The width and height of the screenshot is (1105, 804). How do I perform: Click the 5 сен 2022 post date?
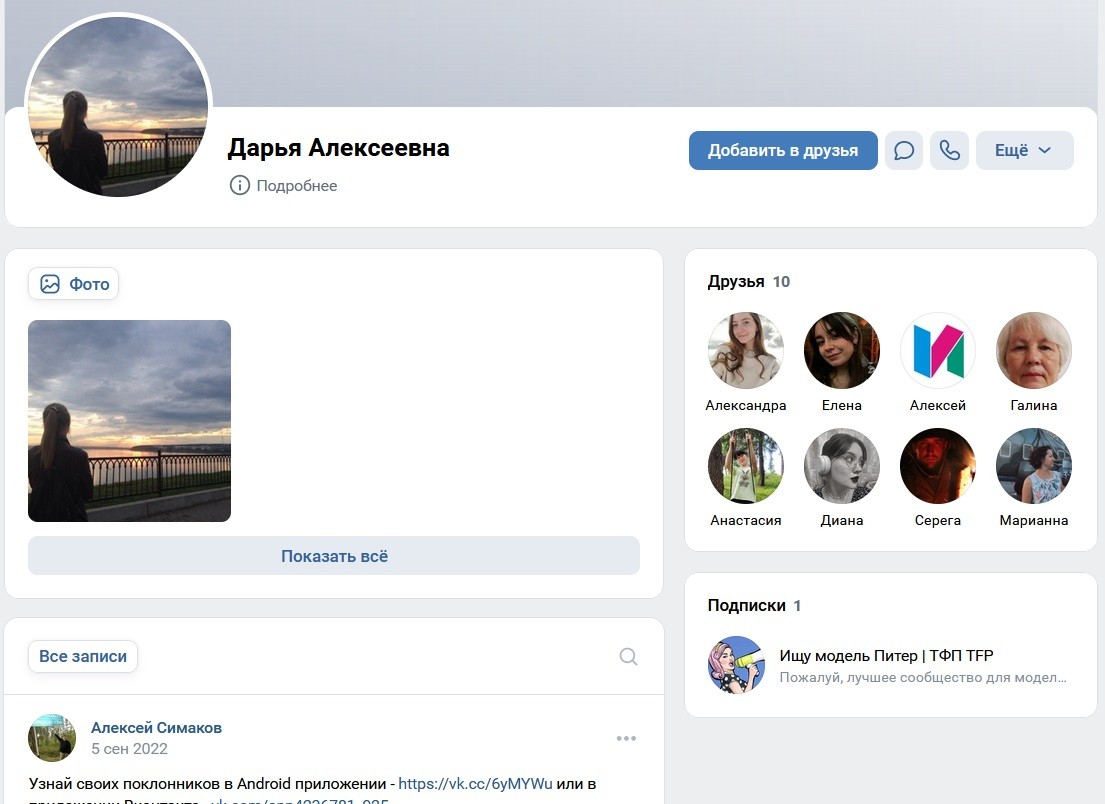coord(130,748)
